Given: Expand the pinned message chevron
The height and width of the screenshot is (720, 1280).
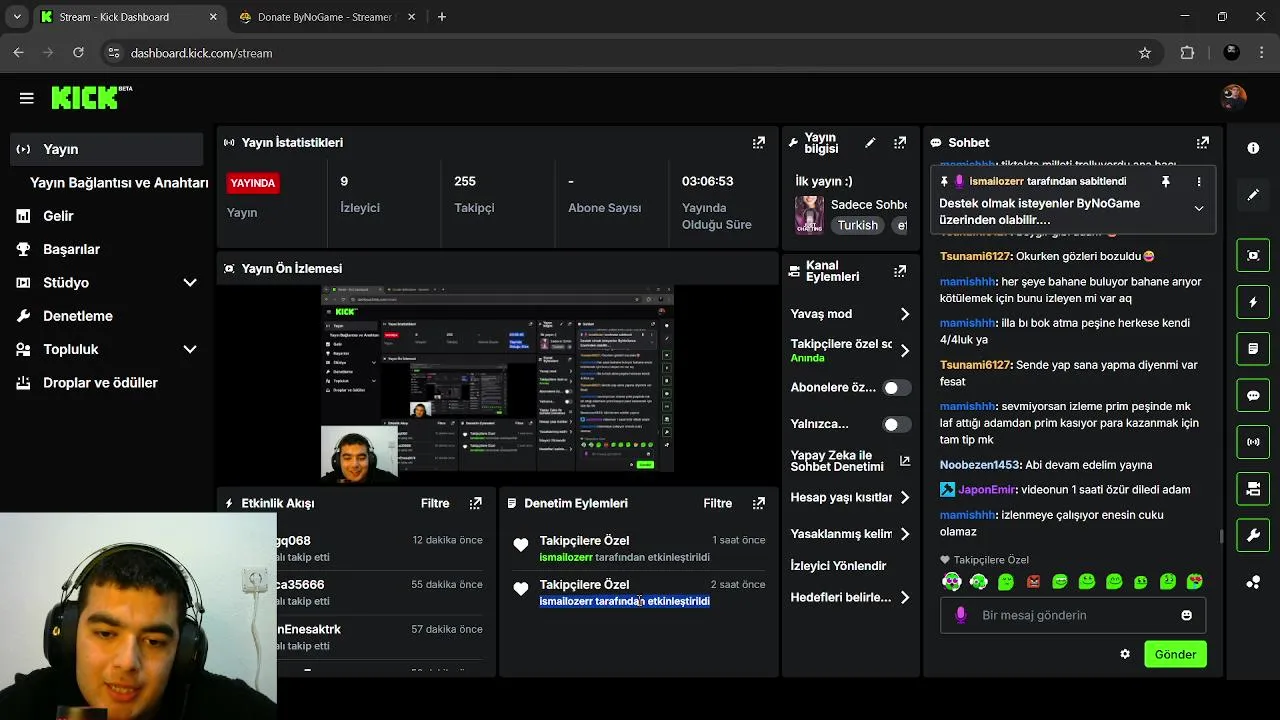Looking at the screenshot, I should coord(1199,209).
